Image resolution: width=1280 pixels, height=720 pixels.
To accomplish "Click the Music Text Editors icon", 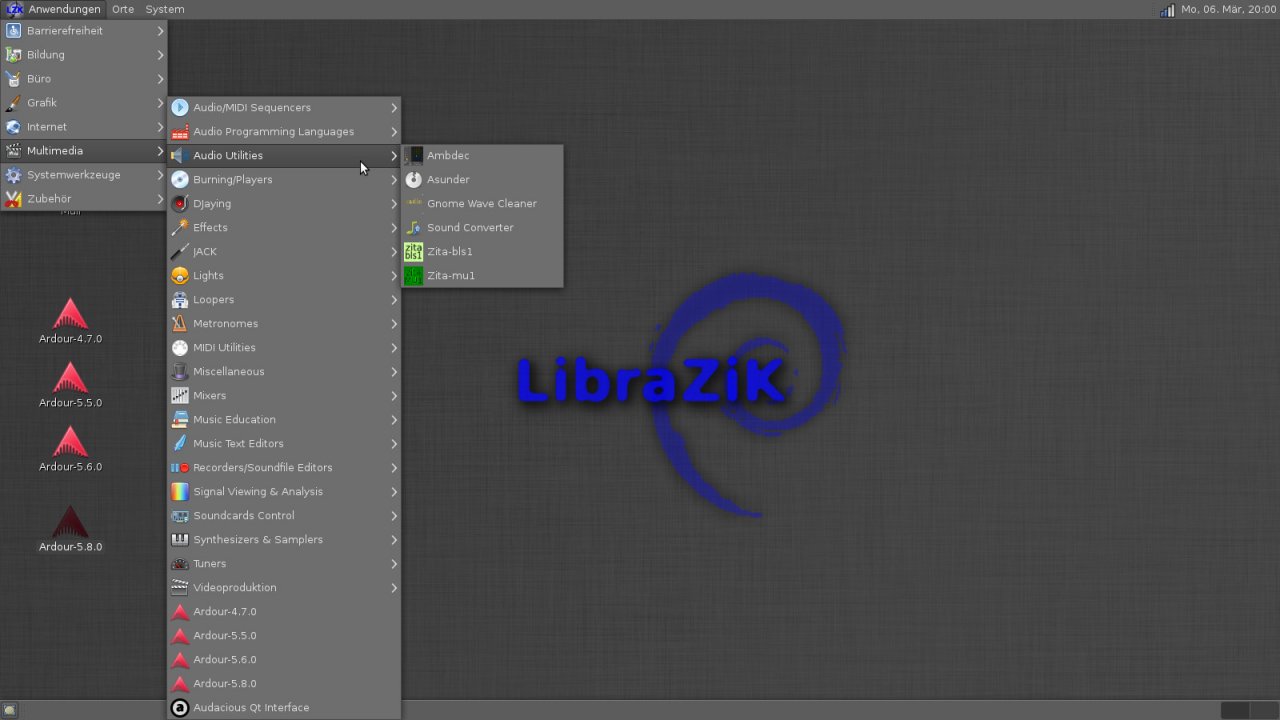I will pyautogui.click(x=180, y=444).
